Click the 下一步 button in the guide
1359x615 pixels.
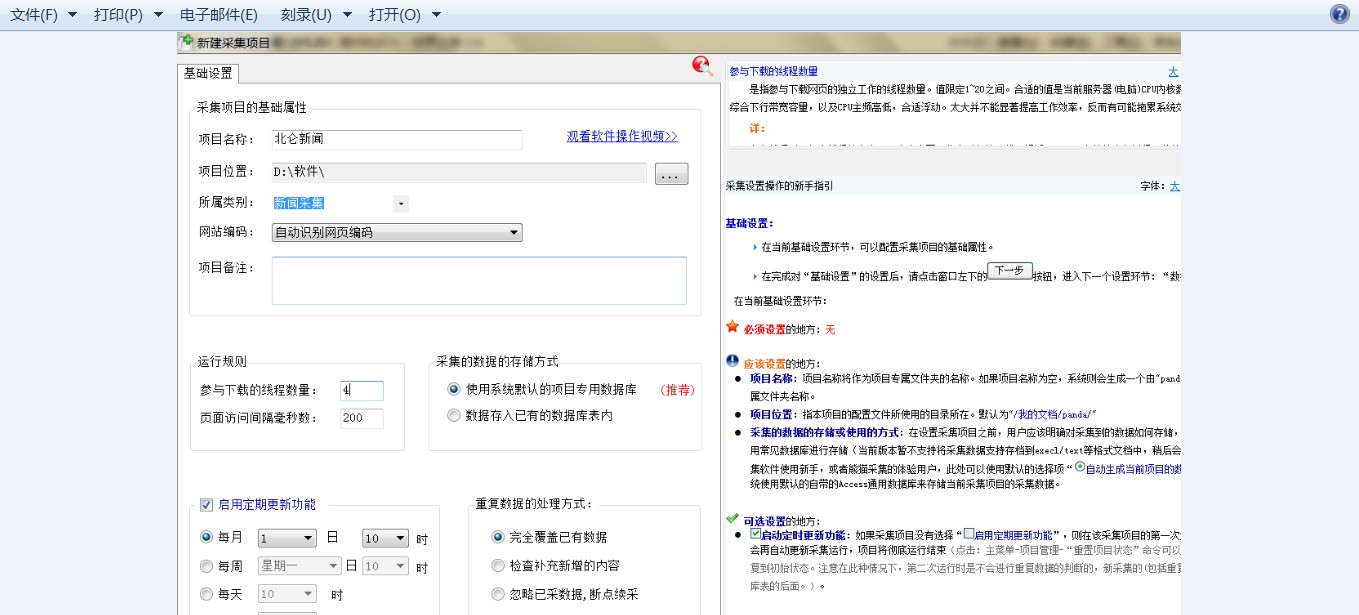pyautogui.click(x=1009, y=271)
